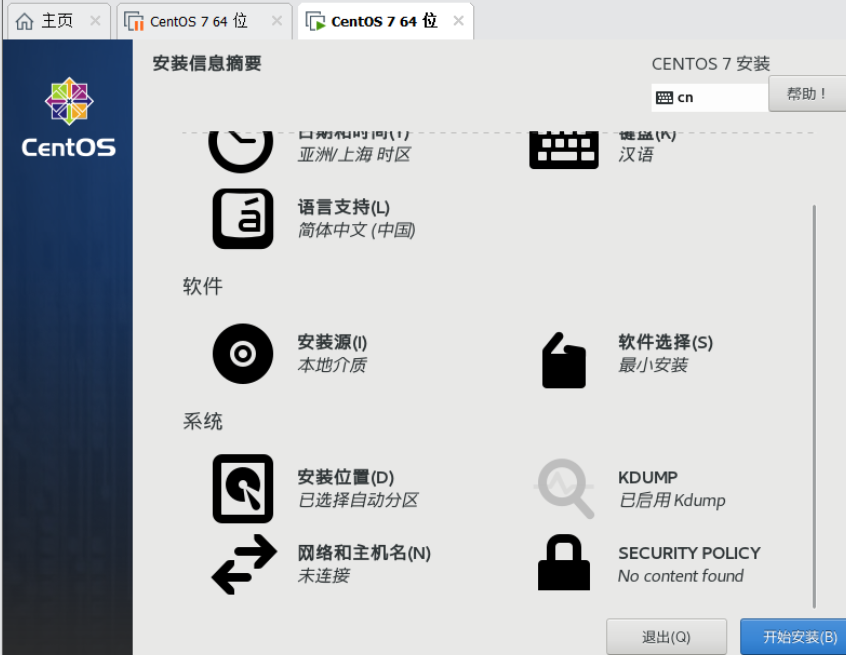
Task: Open date and time clock icon
Action: coord(241,151)
